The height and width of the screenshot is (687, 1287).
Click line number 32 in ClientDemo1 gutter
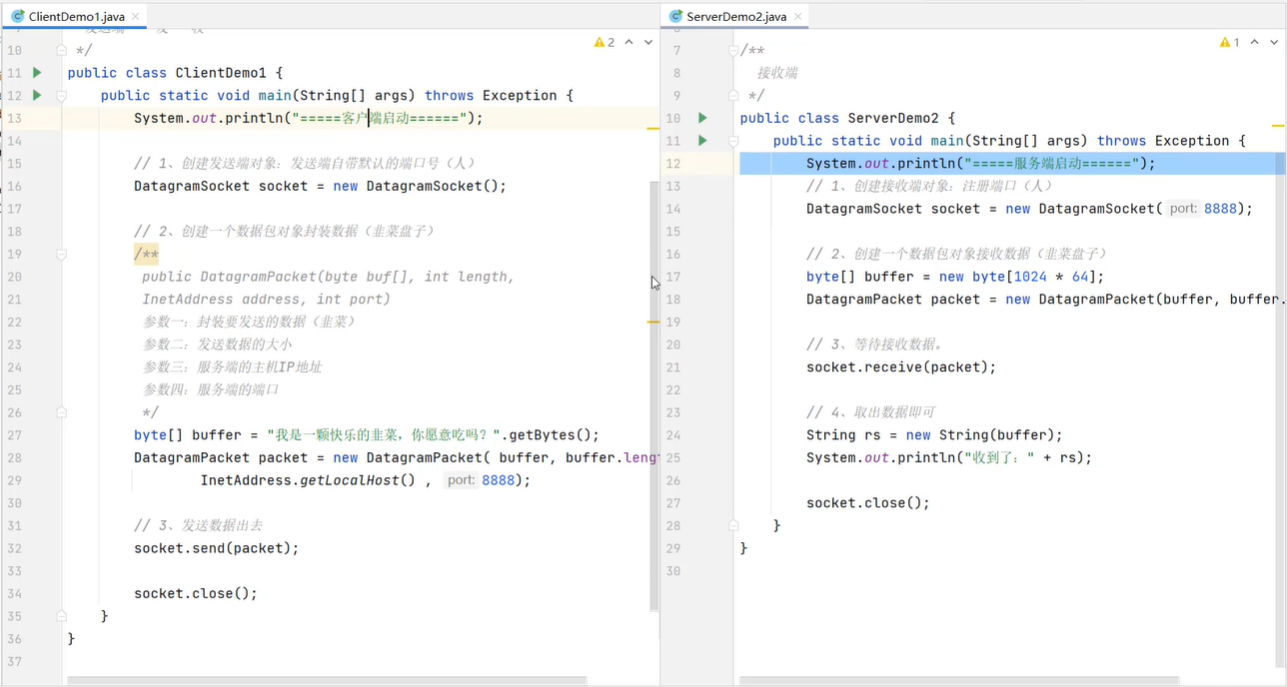[14, 548]
